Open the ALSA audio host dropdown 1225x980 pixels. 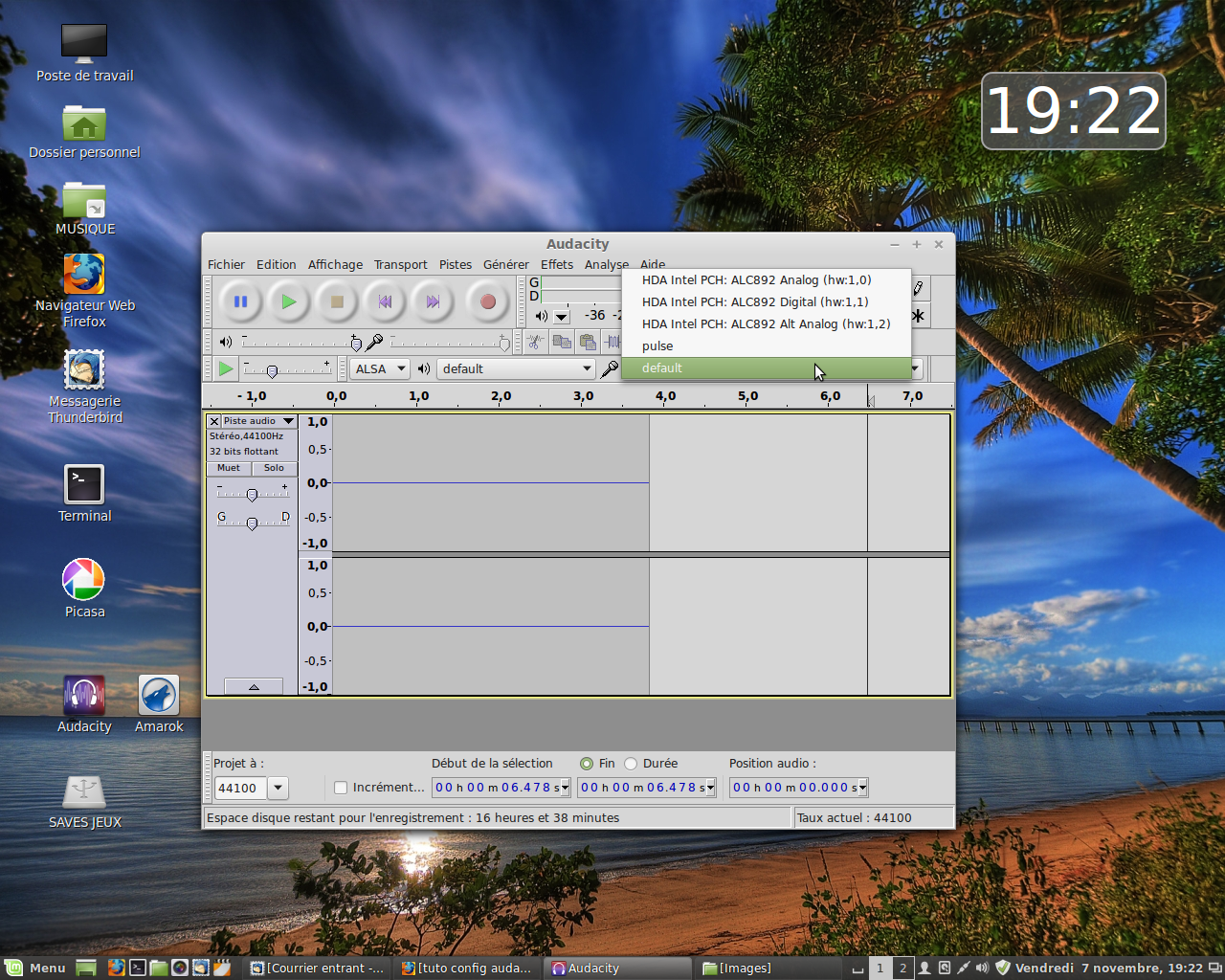click(380, 368)
